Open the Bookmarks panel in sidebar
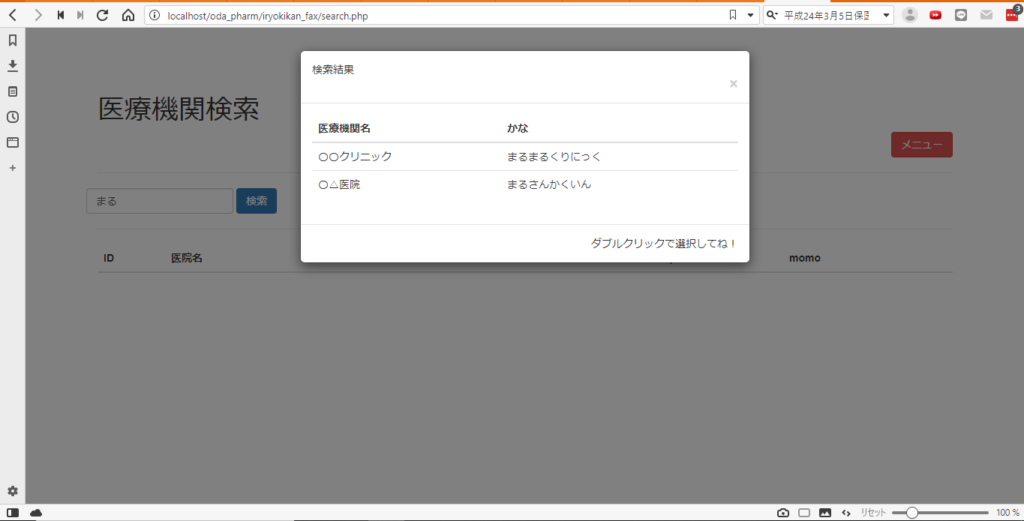Screen dimensions: 1024x521 pos(13,41)
